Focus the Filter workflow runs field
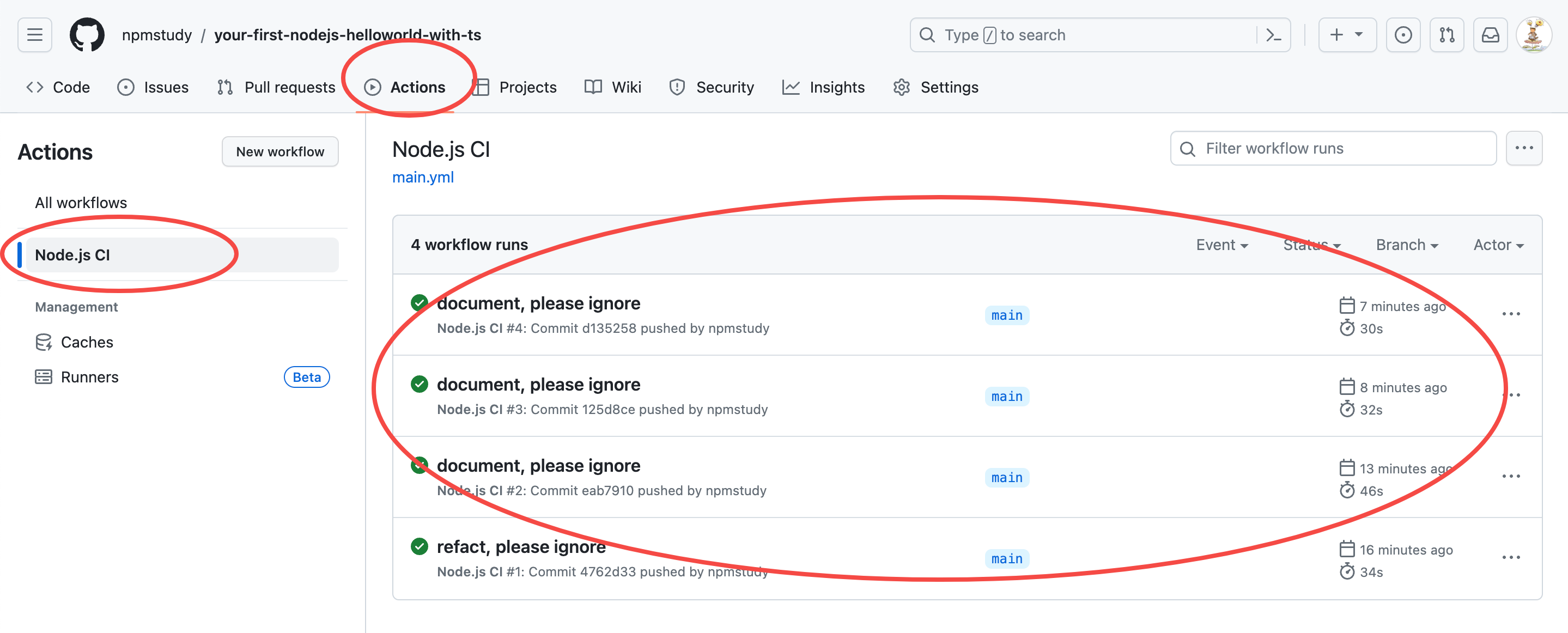The width and height of the screenshot is (1568, 633). (x=1333, y=148)
